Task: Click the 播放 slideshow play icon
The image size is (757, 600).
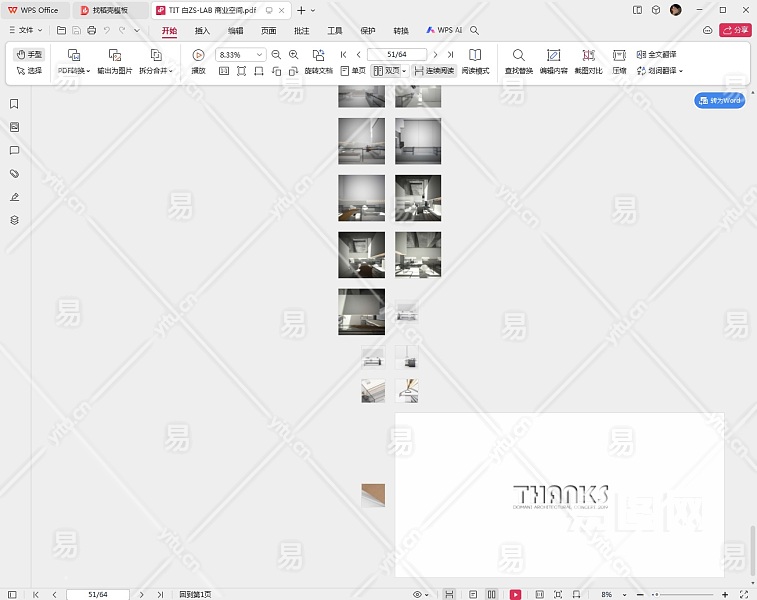Action: tap(198, 55)
